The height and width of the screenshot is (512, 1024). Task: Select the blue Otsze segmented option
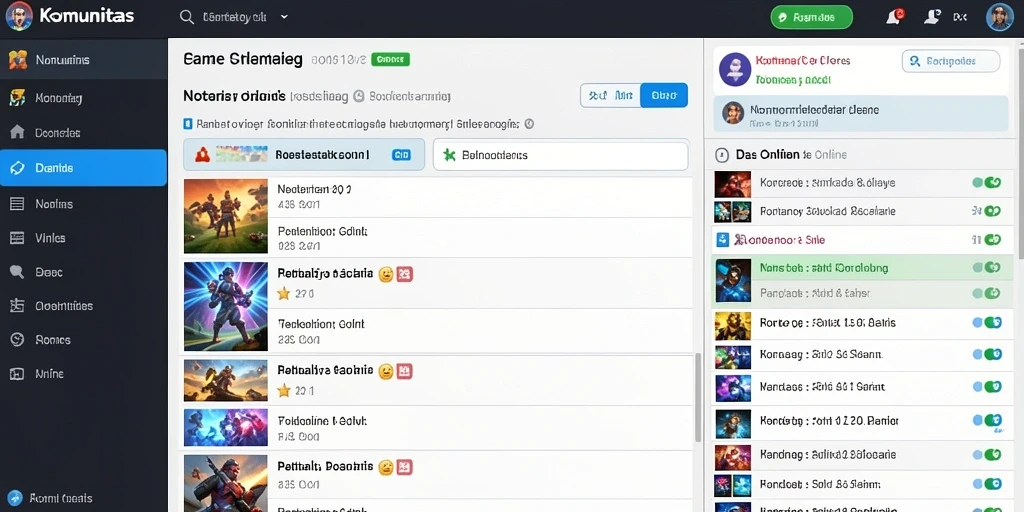point(664,95)
